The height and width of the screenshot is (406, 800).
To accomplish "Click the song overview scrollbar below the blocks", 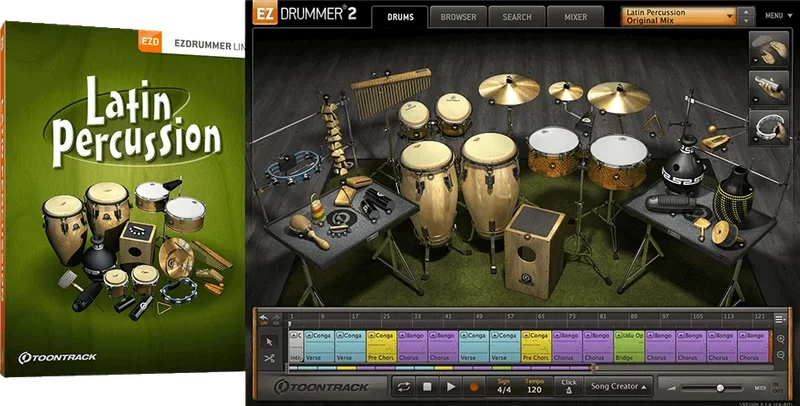I will pyautogui.click(x=441, y=367).
